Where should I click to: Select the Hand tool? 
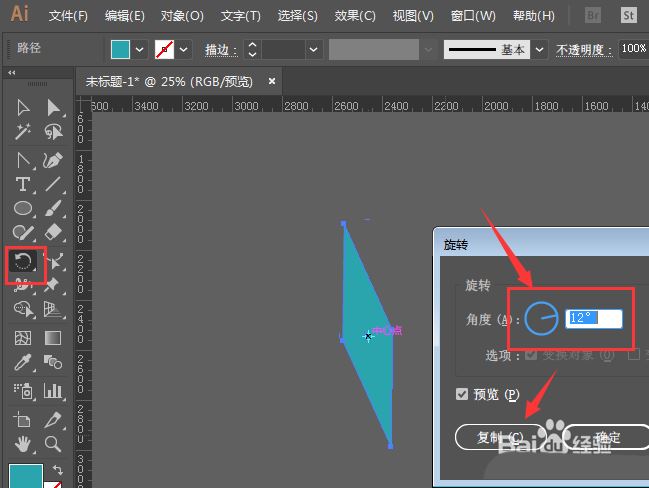[x=23, y=444]
